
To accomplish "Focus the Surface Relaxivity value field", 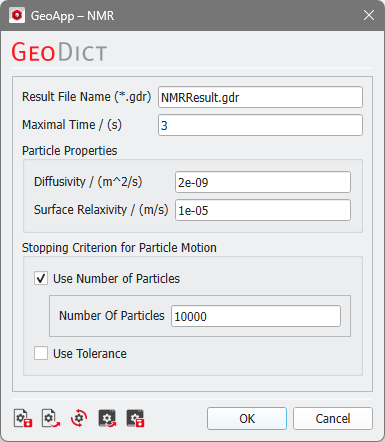I will [263, 210].
